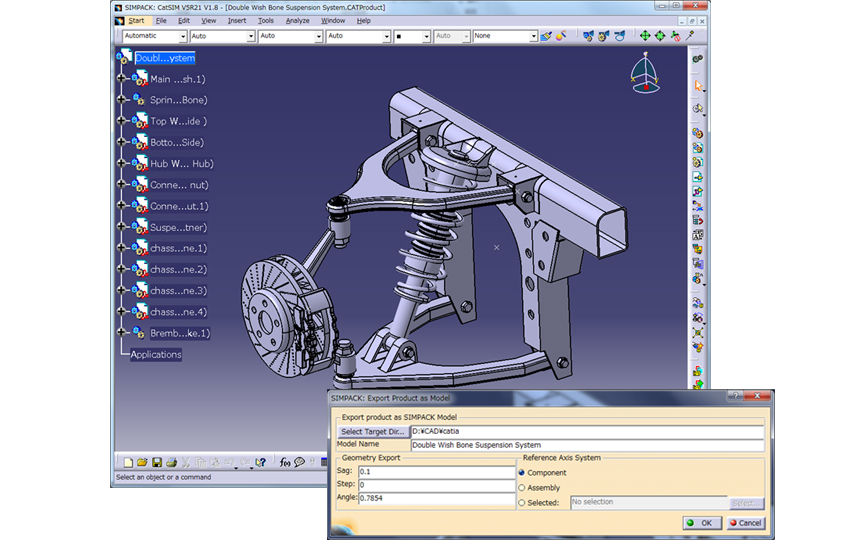This screenshot has width=857, height=540.
Task: Expand the Sprin...Bone) tree node
Action: pyautogui.click(x=121, y=99)
